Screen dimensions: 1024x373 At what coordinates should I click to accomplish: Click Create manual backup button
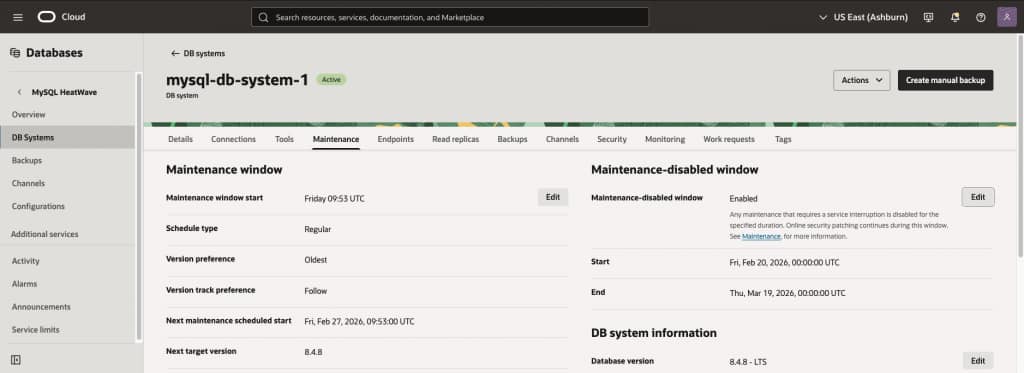946,80
